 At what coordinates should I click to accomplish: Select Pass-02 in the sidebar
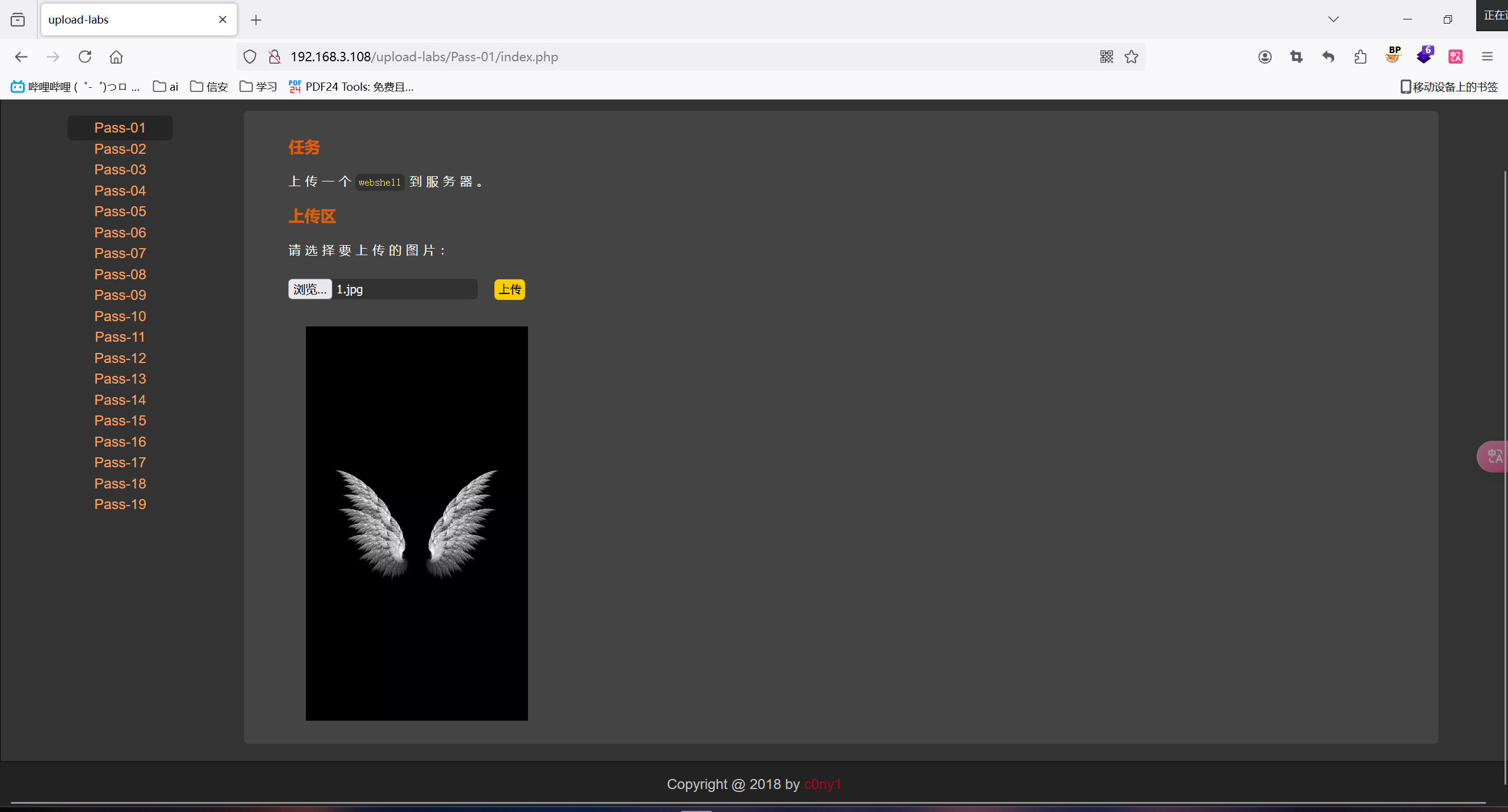tap(120, 149)
